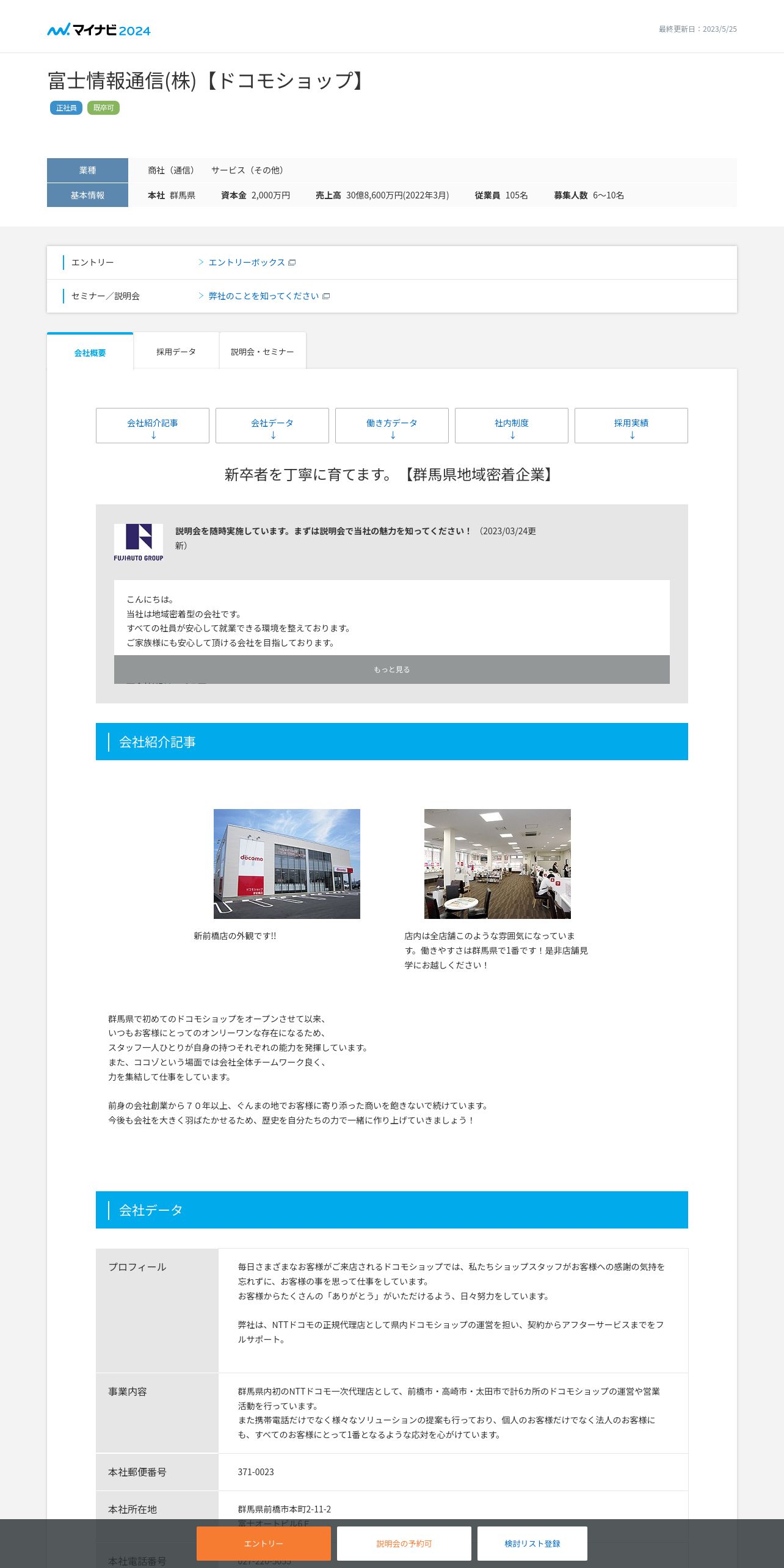Click the orange エントリー button
This screenshot has height=1568, width=784.
[264, 1544]
